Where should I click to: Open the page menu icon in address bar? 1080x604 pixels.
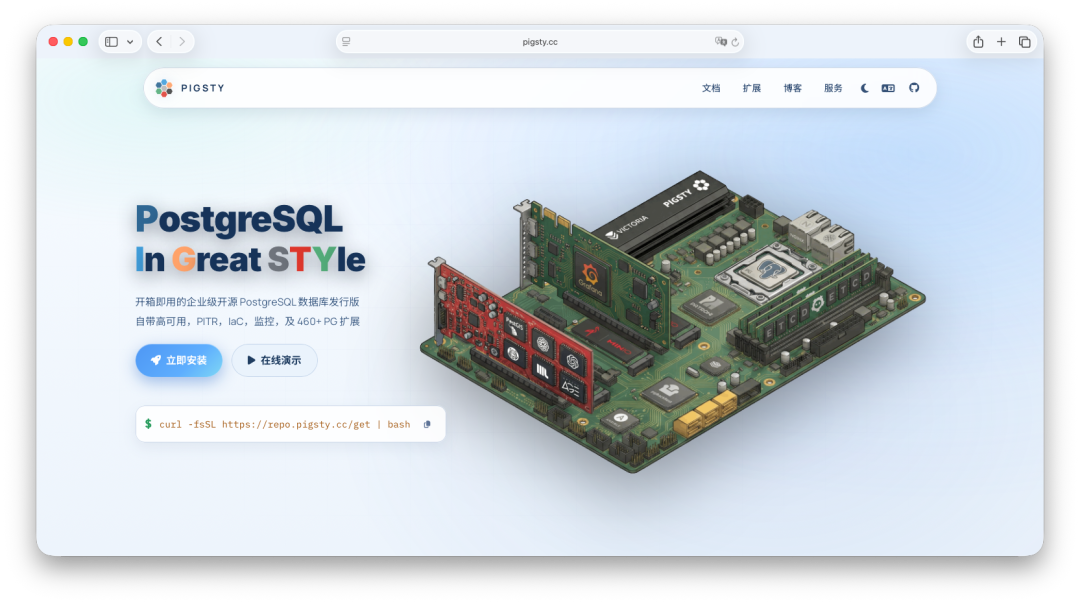(346, 41)
